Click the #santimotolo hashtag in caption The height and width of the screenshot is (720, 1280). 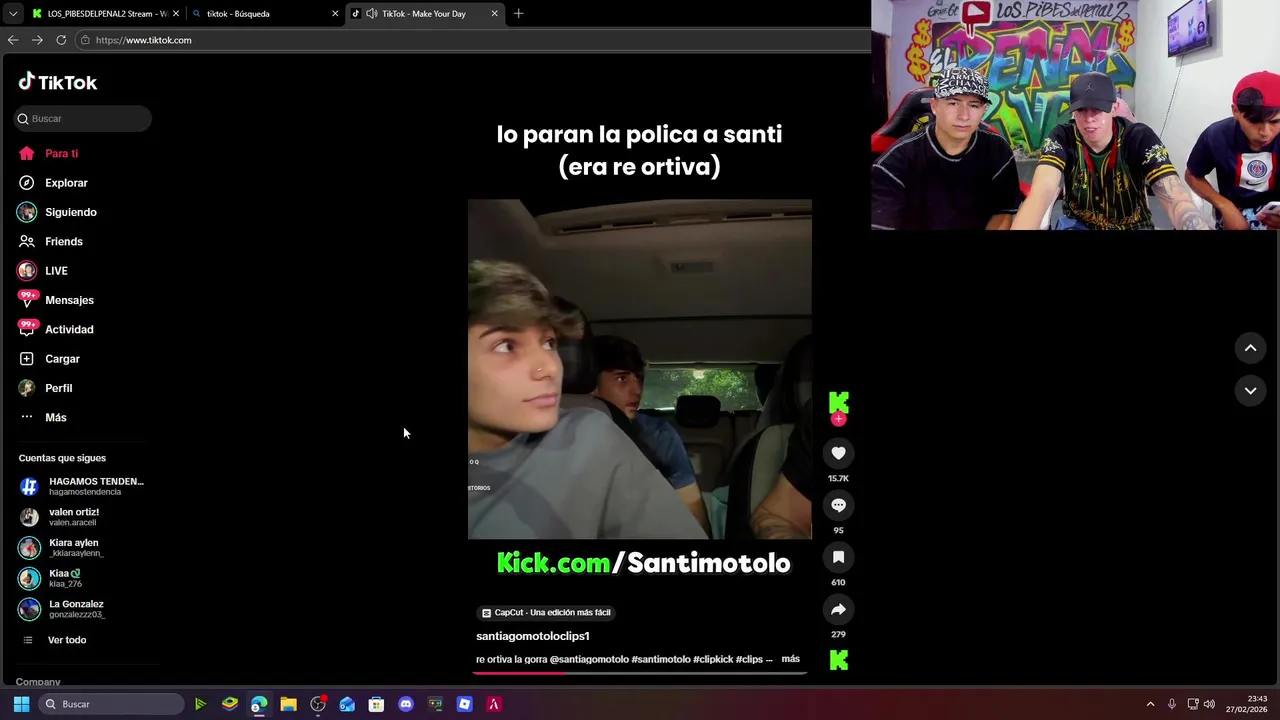[661, 659]
